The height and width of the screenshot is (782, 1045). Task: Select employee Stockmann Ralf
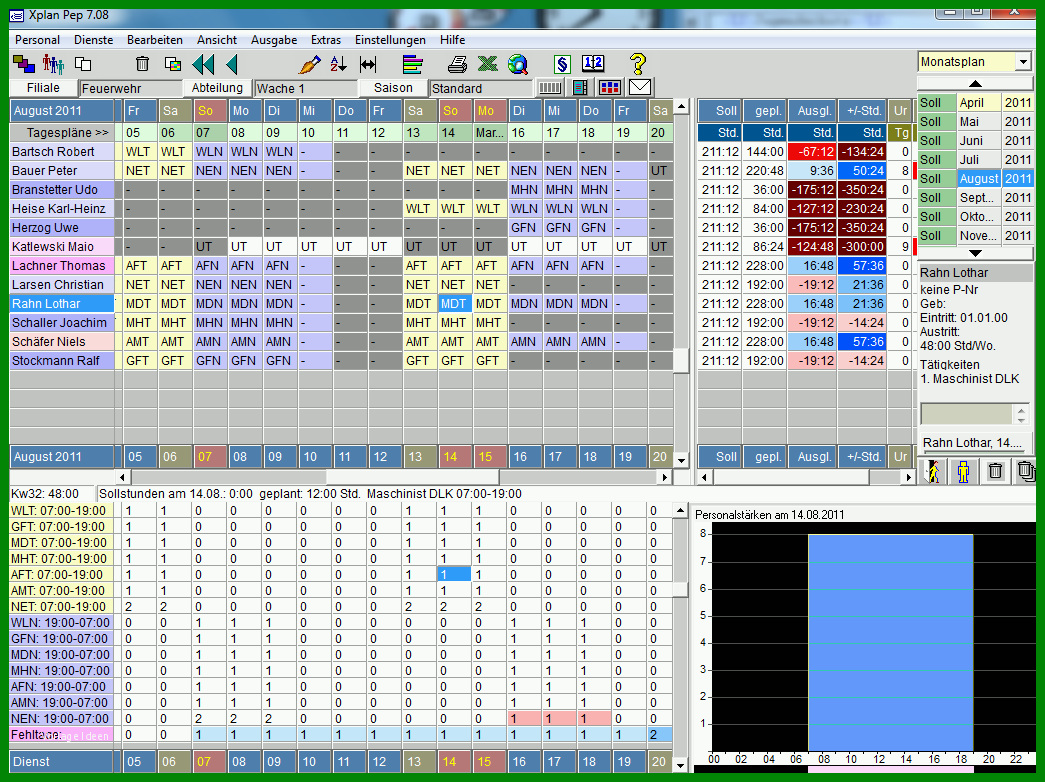click(x=61, y=361)
